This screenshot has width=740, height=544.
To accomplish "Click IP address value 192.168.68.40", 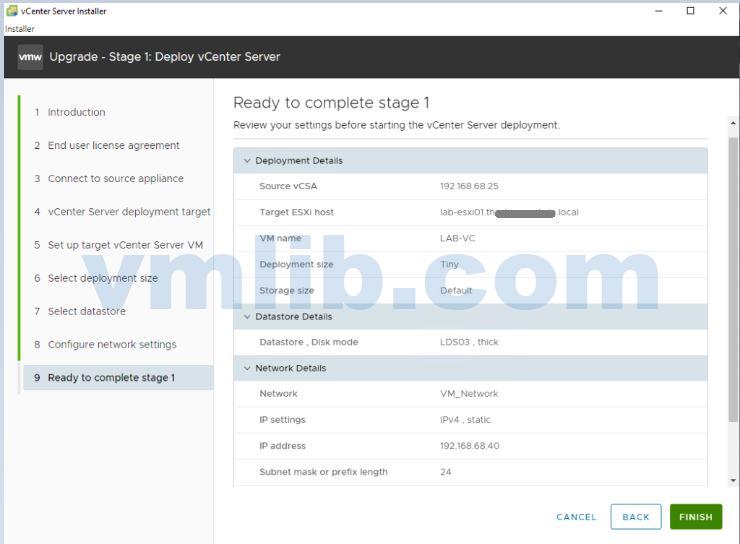I will pyautogui.click(x=470, y=446).
